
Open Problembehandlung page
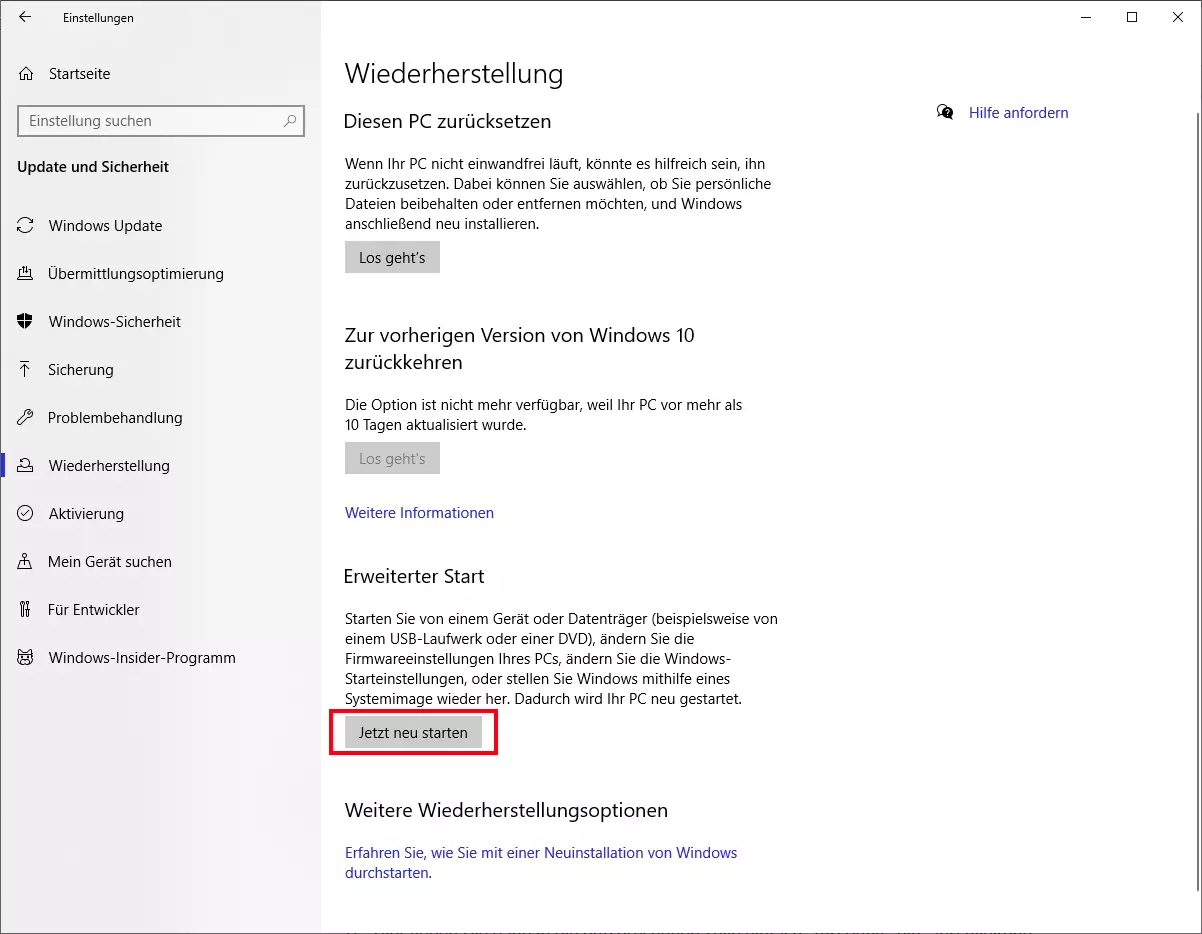pos(115,418)
